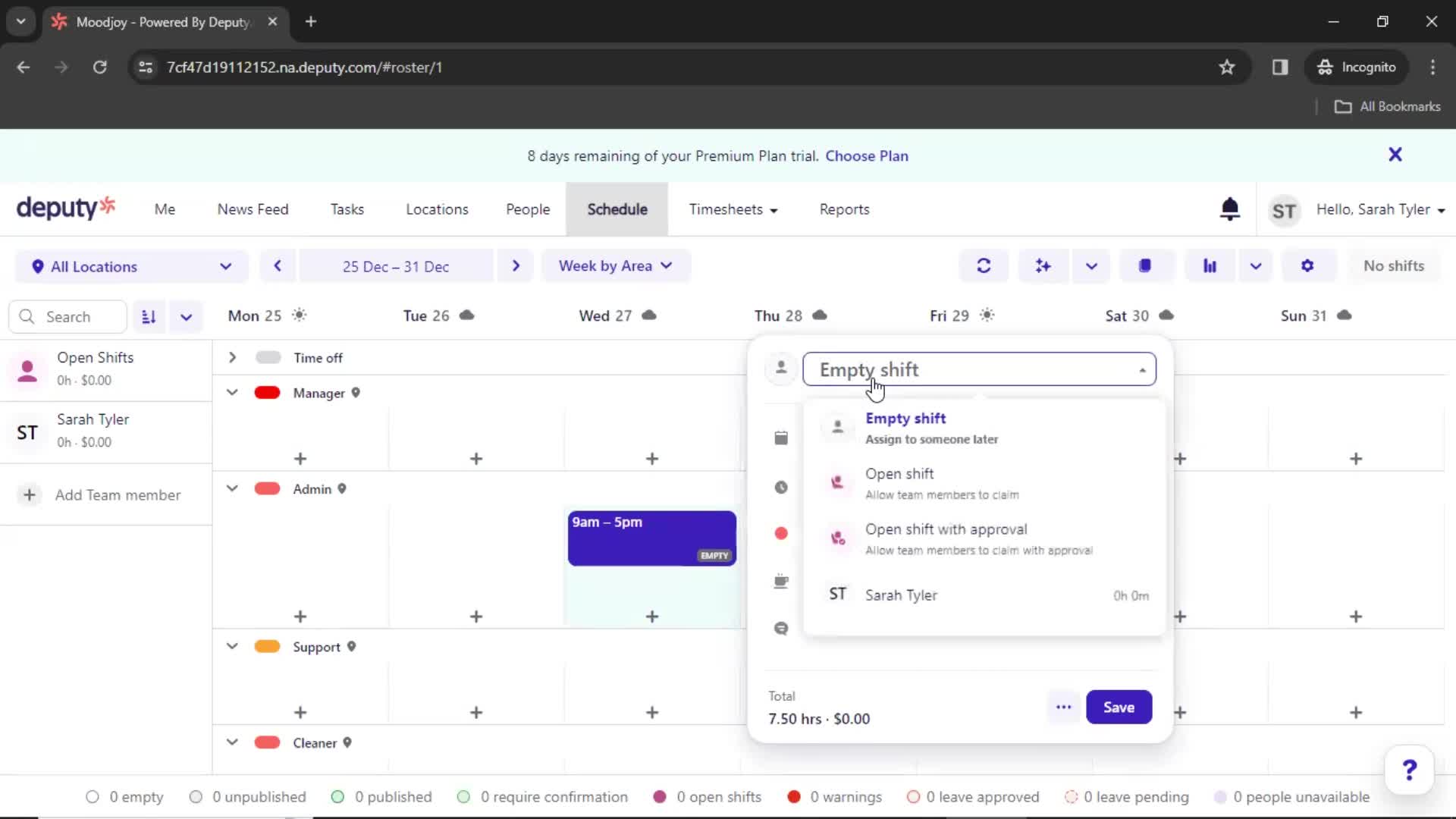Click the location pin icon next to Admin

point(343,489)
